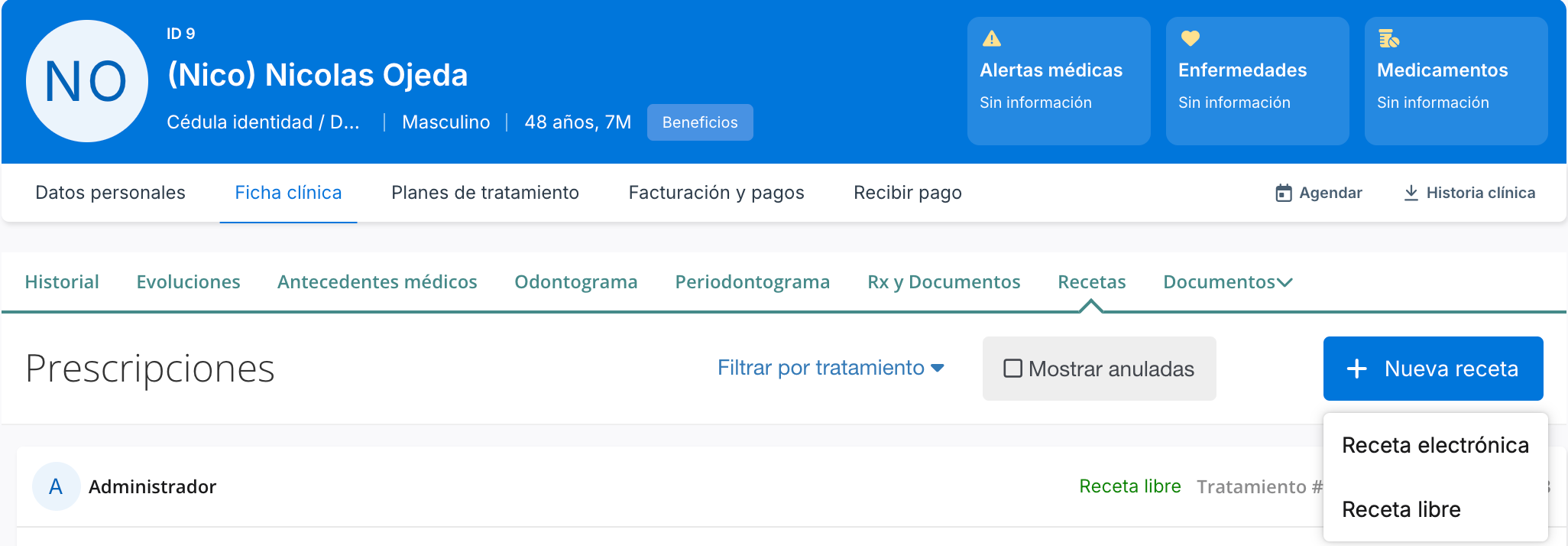Click the Beneficios button
Image resolution: width=1568 pixels, height=546 pixels.
click(x=700, y=122)
